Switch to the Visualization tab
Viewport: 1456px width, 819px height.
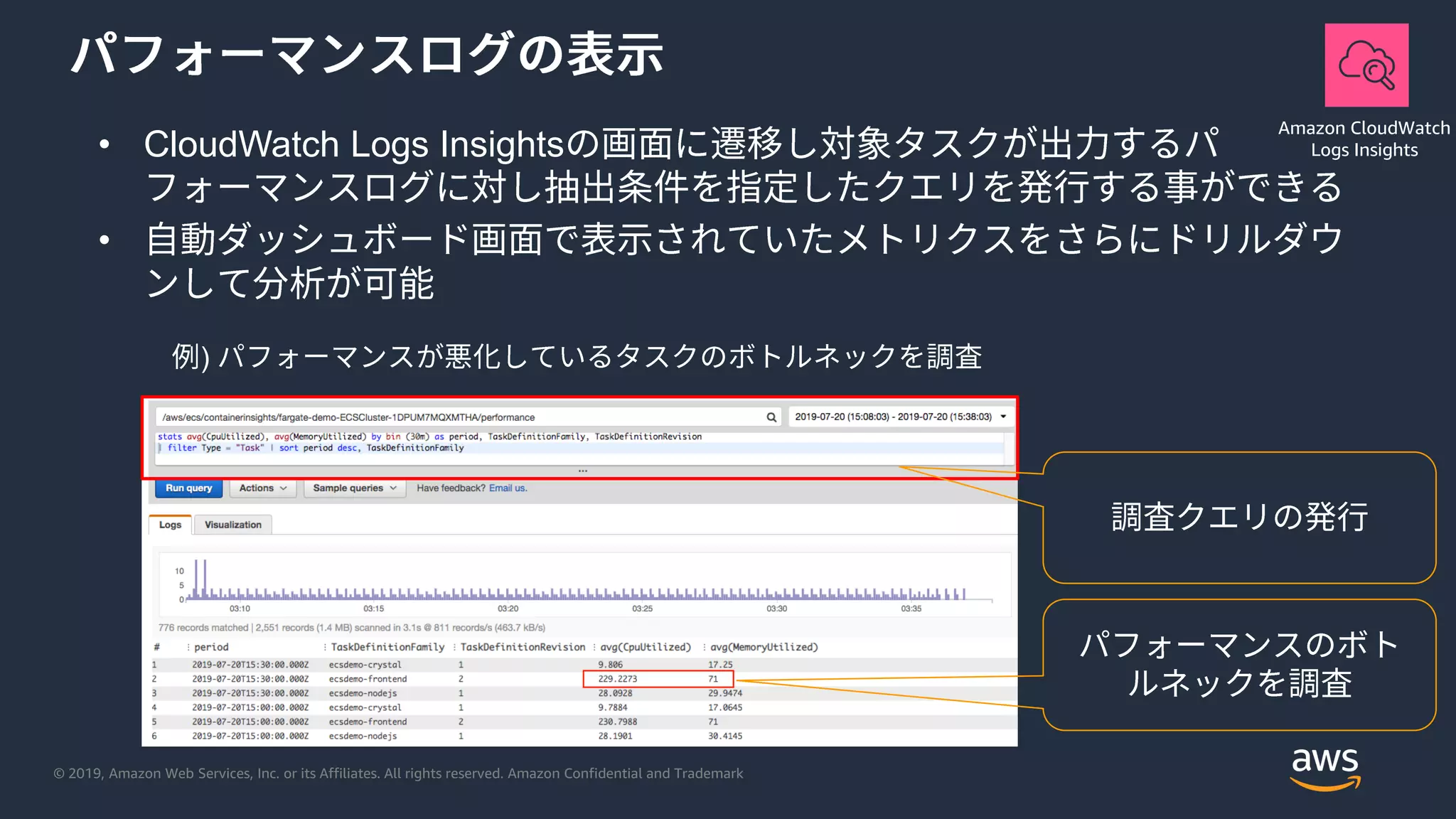click(x=232, y=525)
